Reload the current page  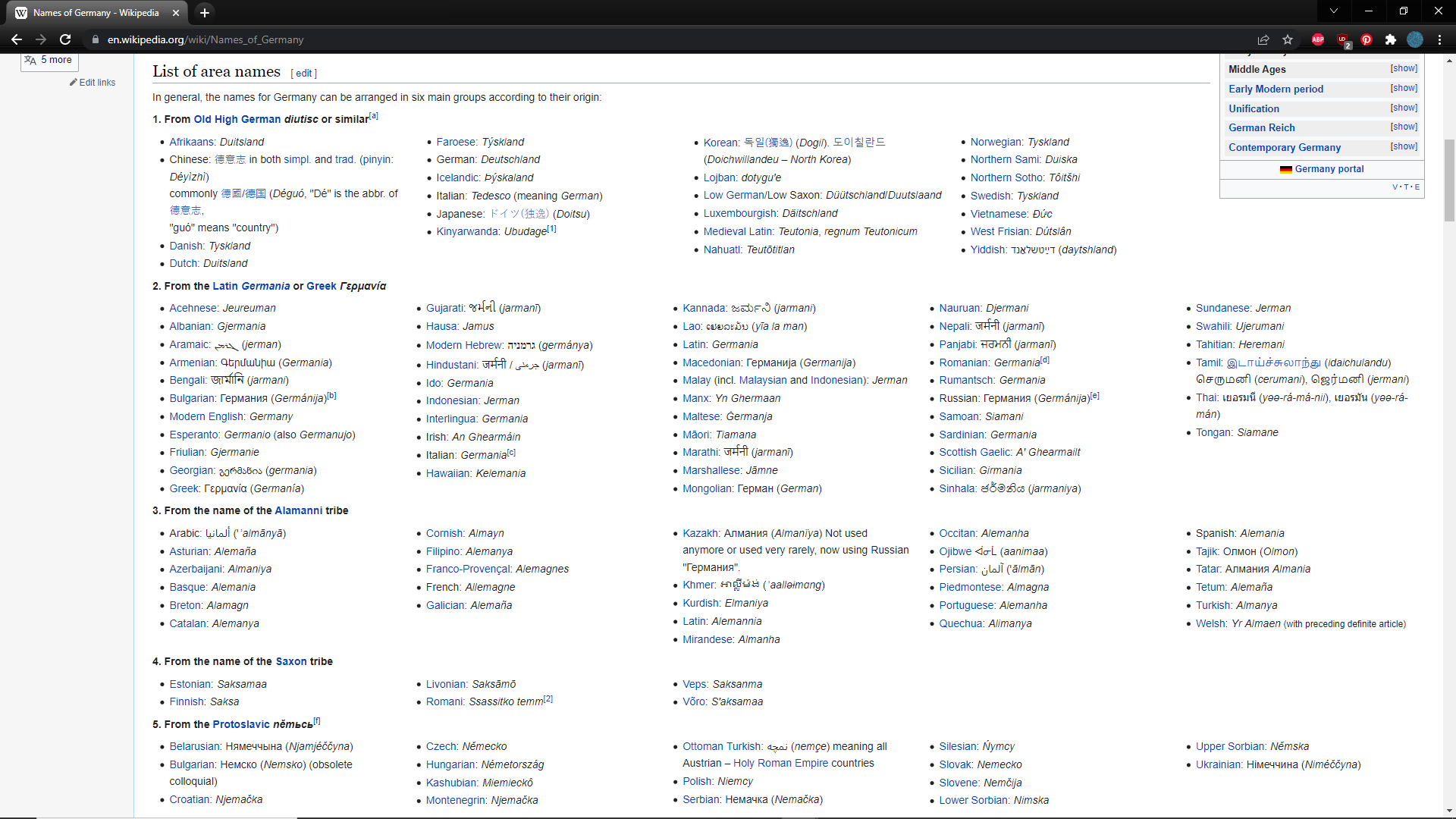coord(65,39)
